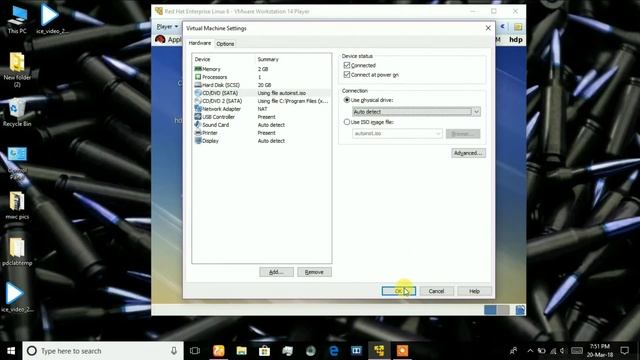Click the Add... button
The width and height of the screenshot is (640, 360).
[276, 272]
